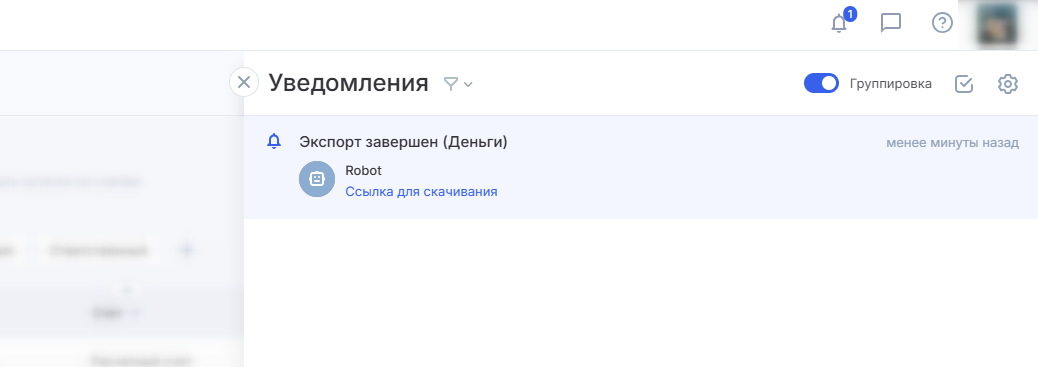The width and height of the screenshot is (1038, 367).
Task: Open the notifications bell in top bar
Action: pos(839,24)
